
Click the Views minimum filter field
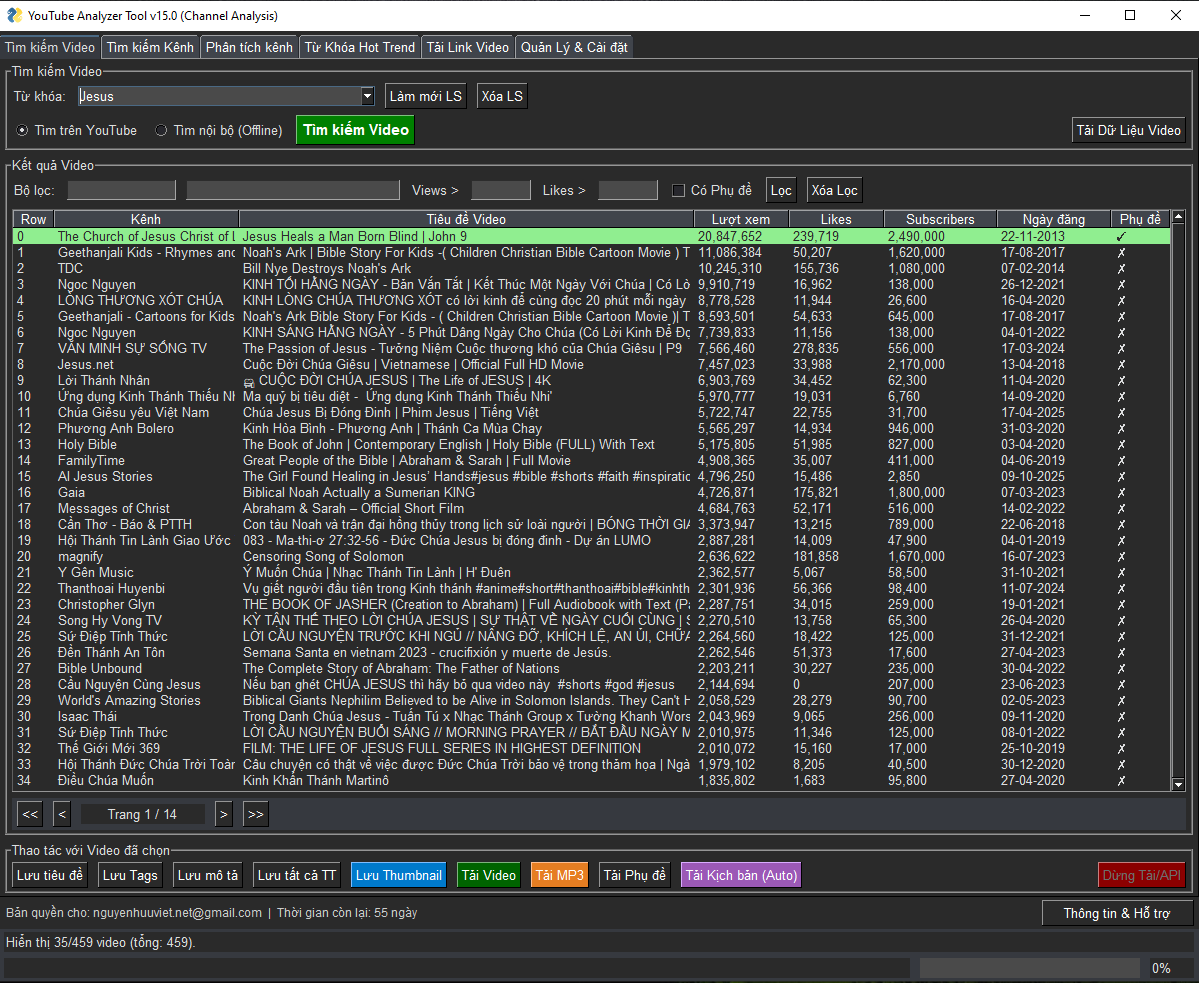coord(501,190)
